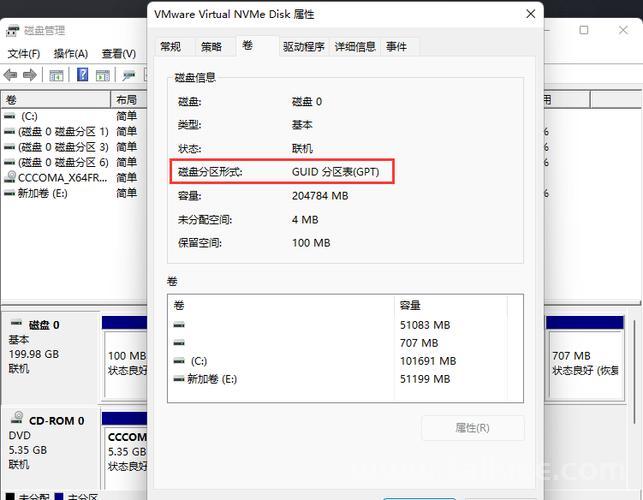Click the 51083 MB capacity value
The width and height of the screenshot is (643, 500).
[425, 325]
